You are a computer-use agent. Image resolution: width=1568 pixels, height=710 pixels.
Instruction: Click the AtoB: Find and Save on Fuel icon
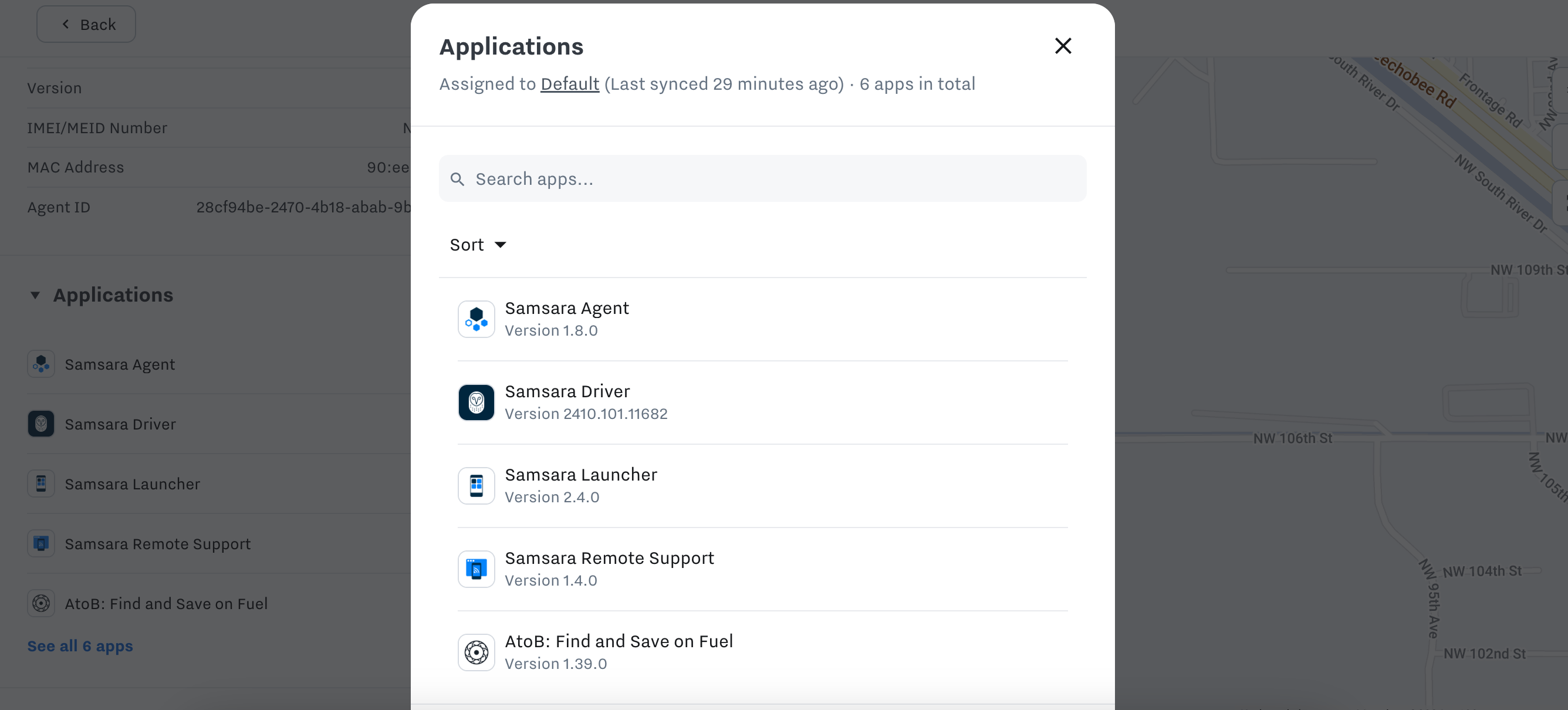[x=477, y=652]
